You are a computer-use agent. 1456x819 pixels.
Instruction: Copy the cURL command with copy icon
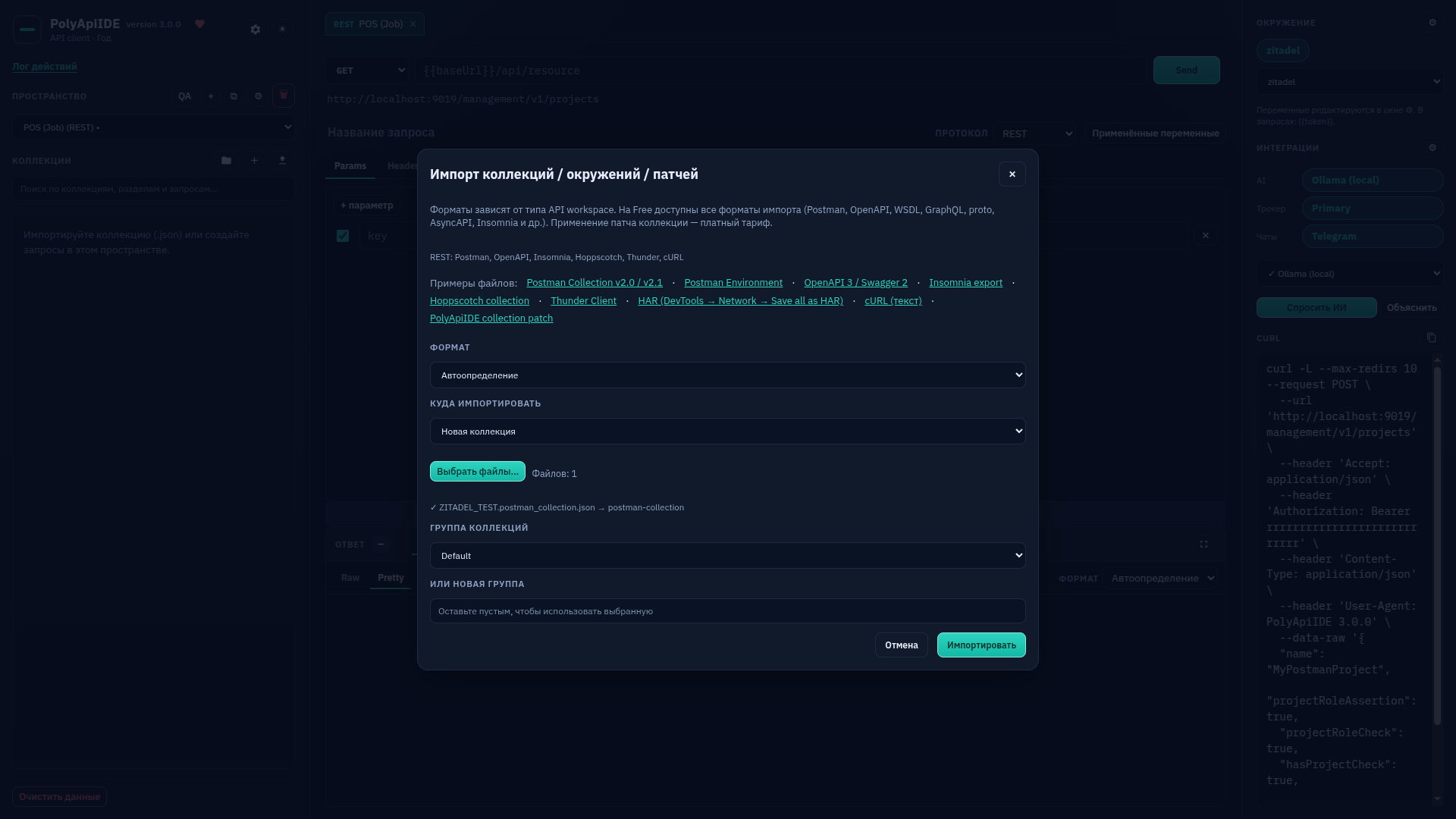point(1431,337)
